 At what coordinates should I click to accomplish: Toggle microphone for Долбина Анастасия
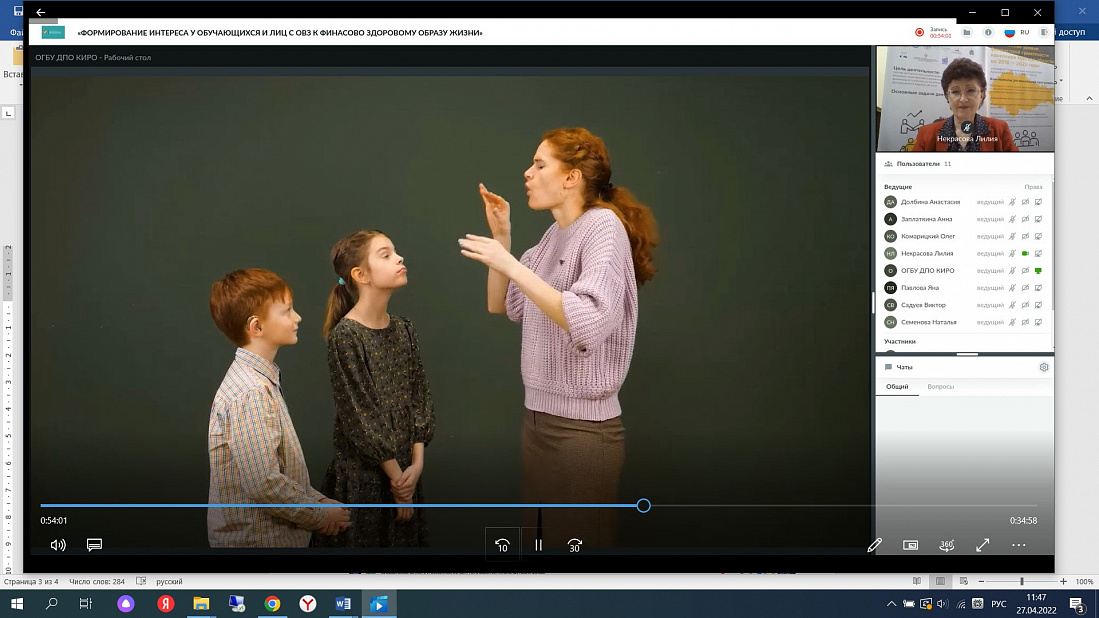[x=1012, y=202]
